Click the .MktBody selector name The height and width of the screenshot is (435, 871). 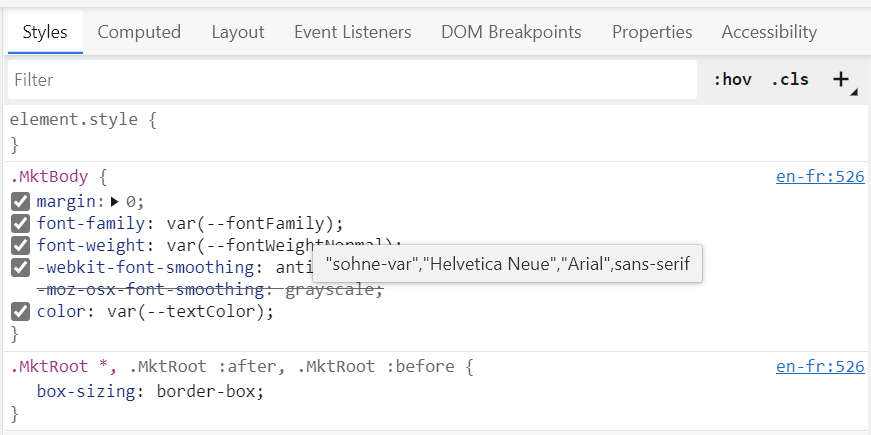pyautogui.click(x=49, y=177)
